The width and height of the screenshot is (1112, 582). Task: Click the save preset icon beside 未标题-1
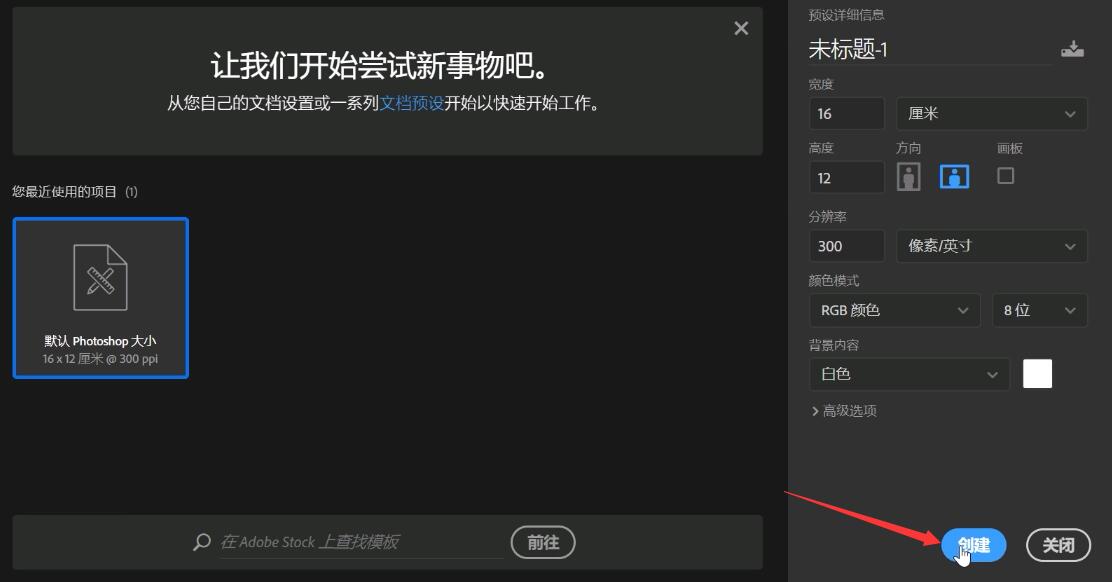pyautogui.click(x=1072, y=49)
